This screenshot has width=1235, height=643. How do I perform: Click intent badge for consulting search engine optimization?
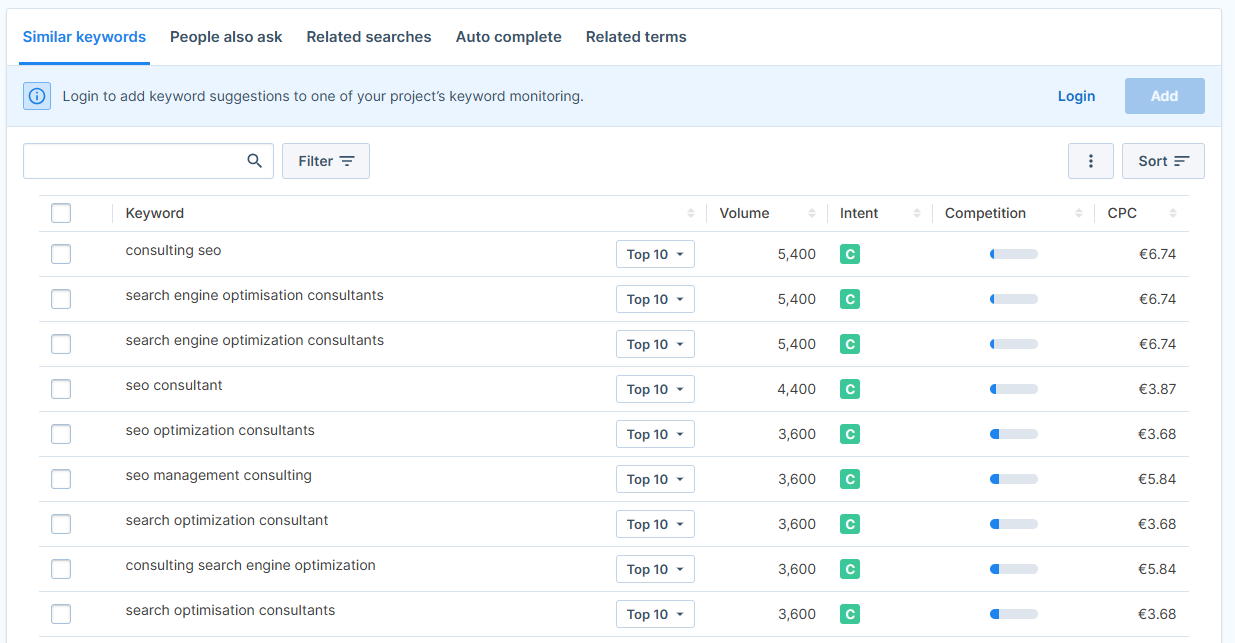pyautogui.click(x=850, y=569)
